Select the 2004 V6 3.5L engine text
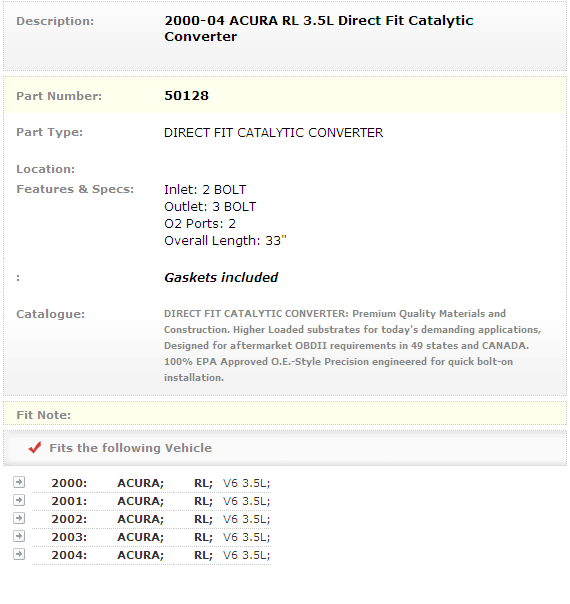Screen dimensions: 570x604 [x=246, y=555]
